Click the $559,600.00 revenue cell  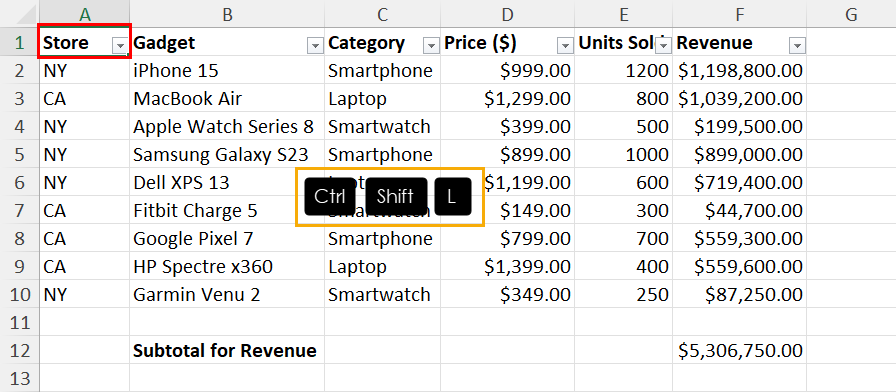point(739,266)
